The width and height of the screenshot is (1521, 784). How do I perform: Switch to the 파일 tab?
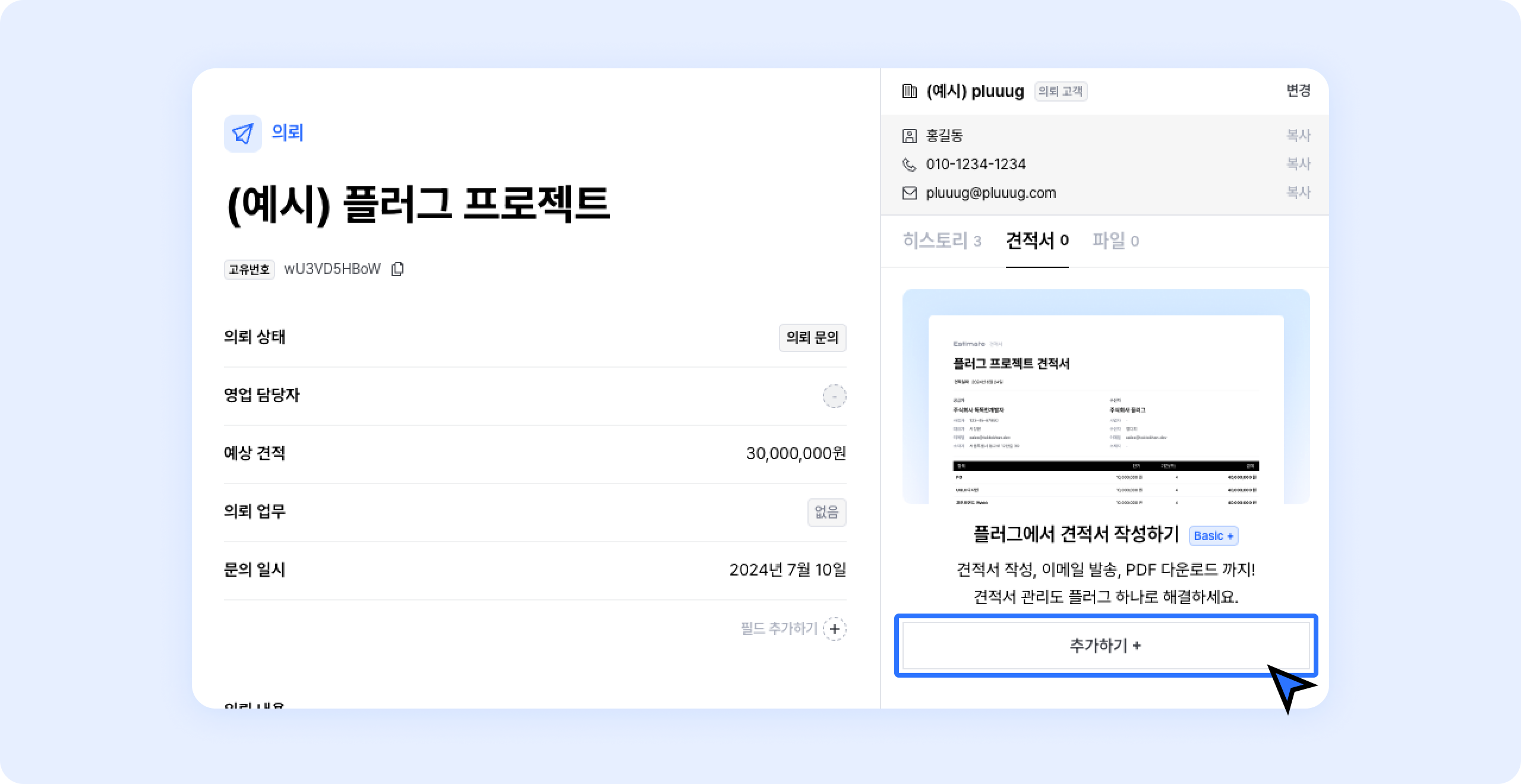coord(1115,241)
